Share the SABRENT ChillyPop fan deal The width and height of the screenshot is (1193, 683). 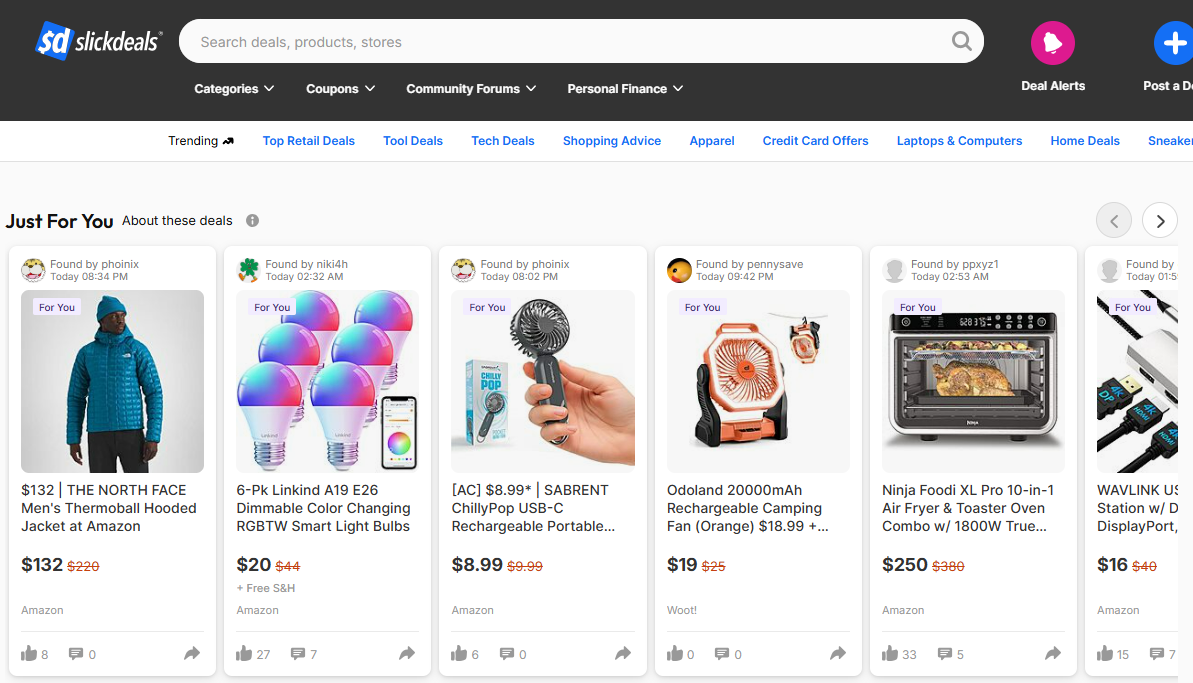[x=622, y=653]
